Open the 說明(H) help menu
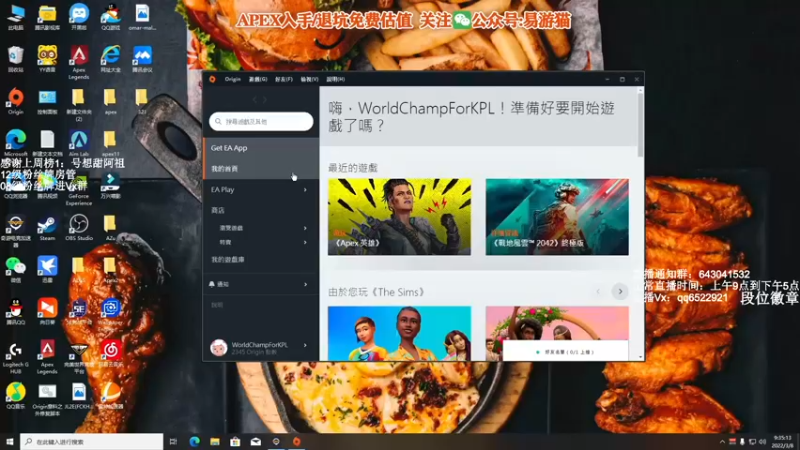The height and width of the screenshot is (450, 800). coord(335,79)
